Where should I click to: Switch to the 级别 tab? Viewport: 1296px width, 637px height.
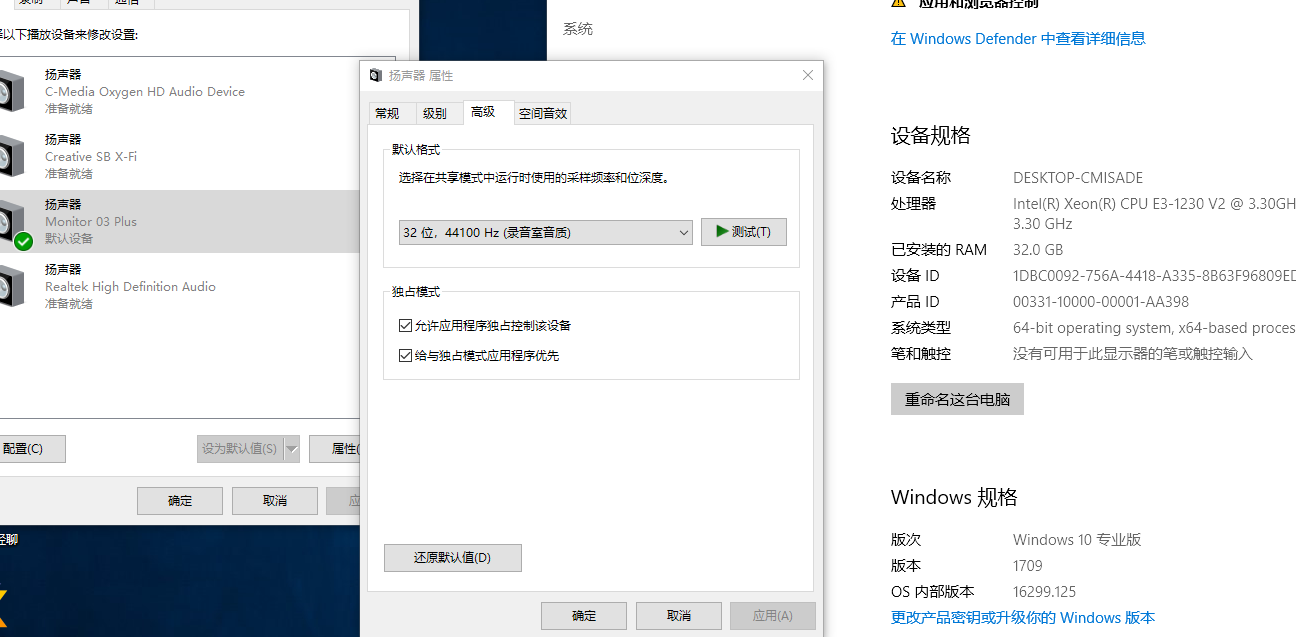(435, 114)
